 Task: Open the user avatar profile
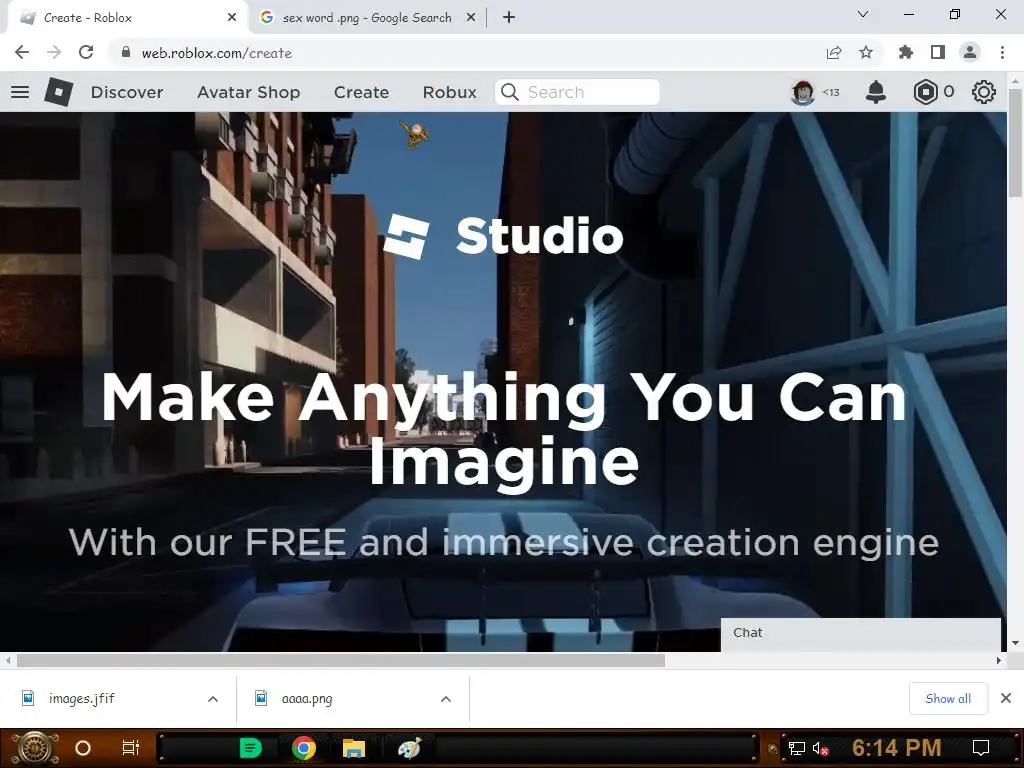click(803, 92)
